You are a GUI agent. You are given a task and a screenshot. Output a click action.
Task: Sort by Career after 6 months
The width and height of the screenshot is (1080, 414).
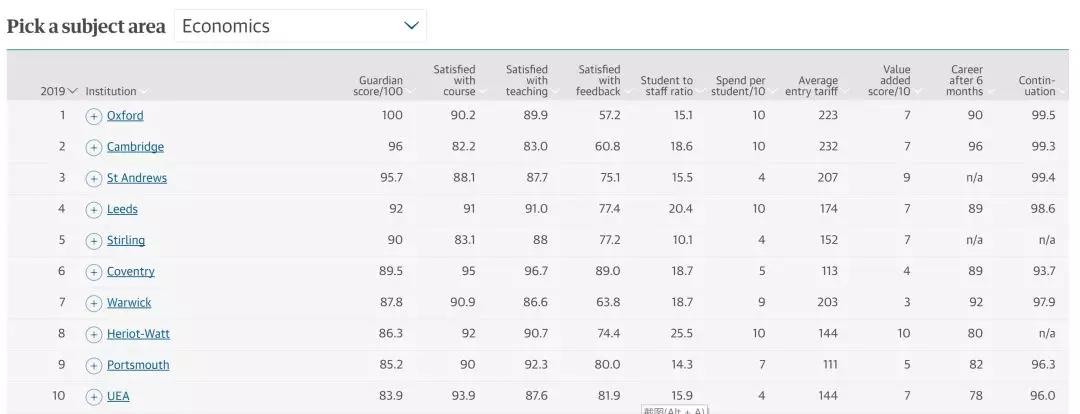pyautogui.click(x=965, y=81)
